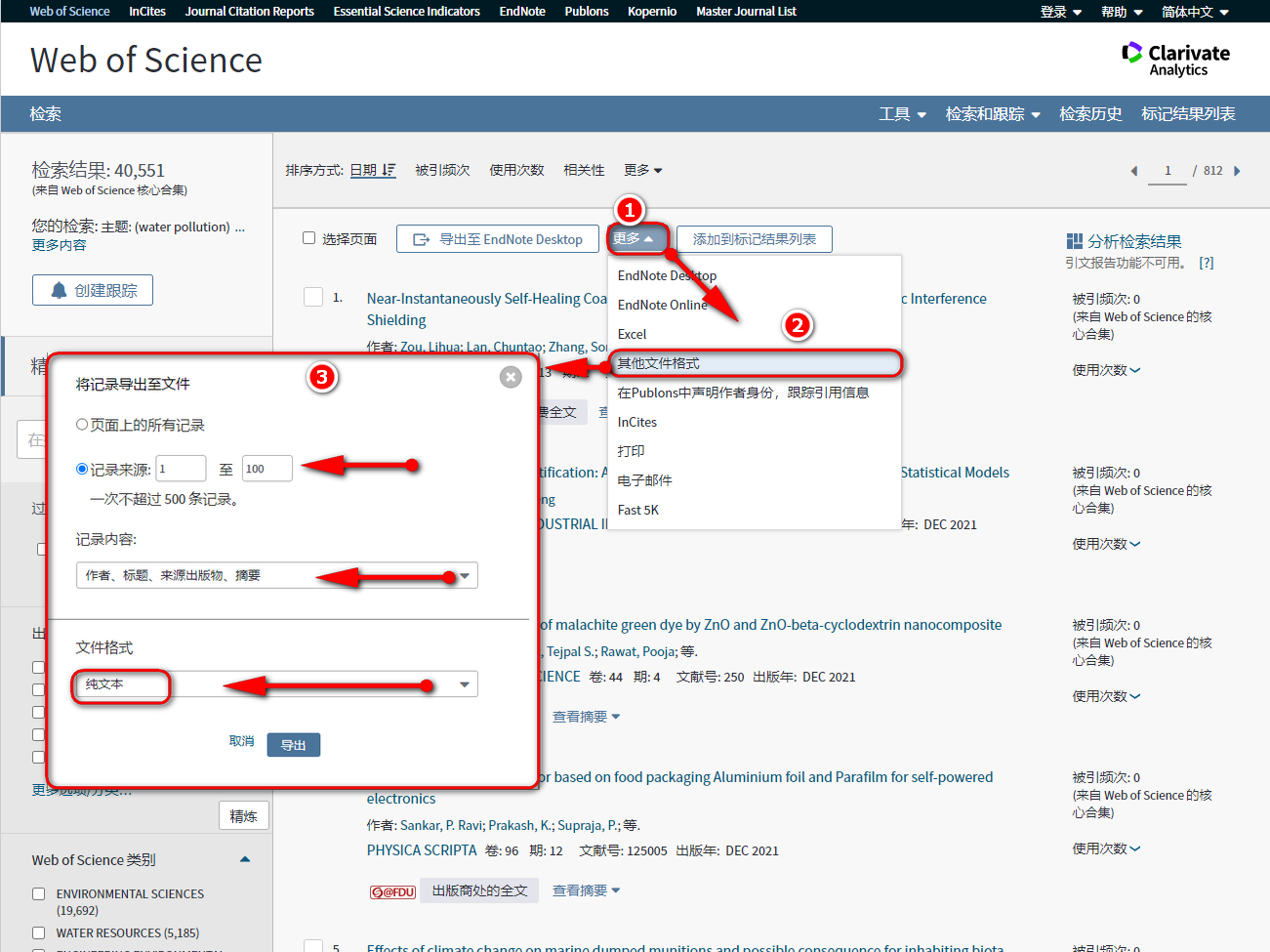Choose 电子邮件 from export menu
This screenshot has height=952, width=1270.
point(644,480)
